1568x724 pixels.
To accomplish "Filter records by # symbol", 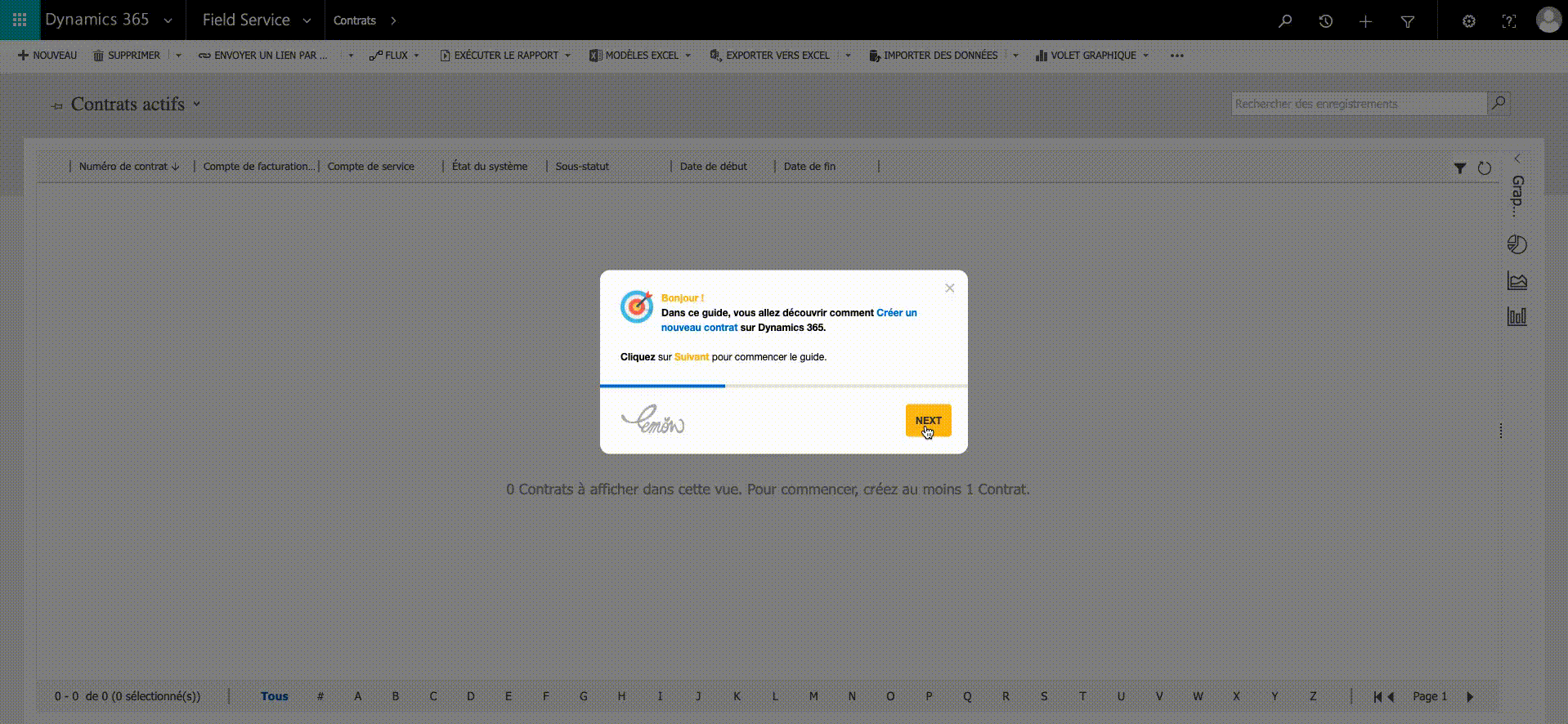I will (320, 696).
